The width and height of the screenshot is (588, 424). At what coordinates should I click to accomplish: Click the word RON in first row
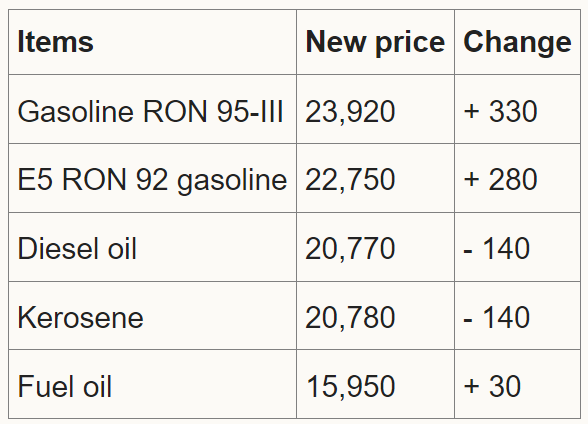pos(176,111)
